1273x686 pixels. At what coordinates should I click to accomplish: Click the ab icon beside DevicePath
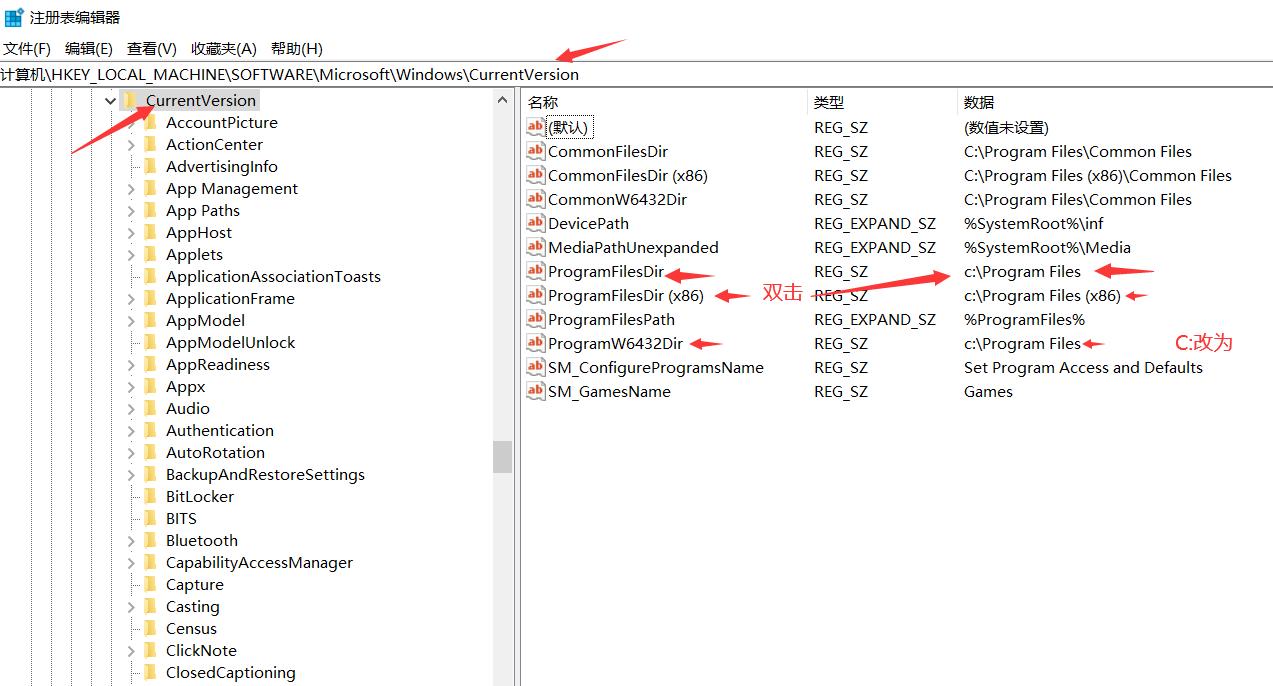[536, 223]
